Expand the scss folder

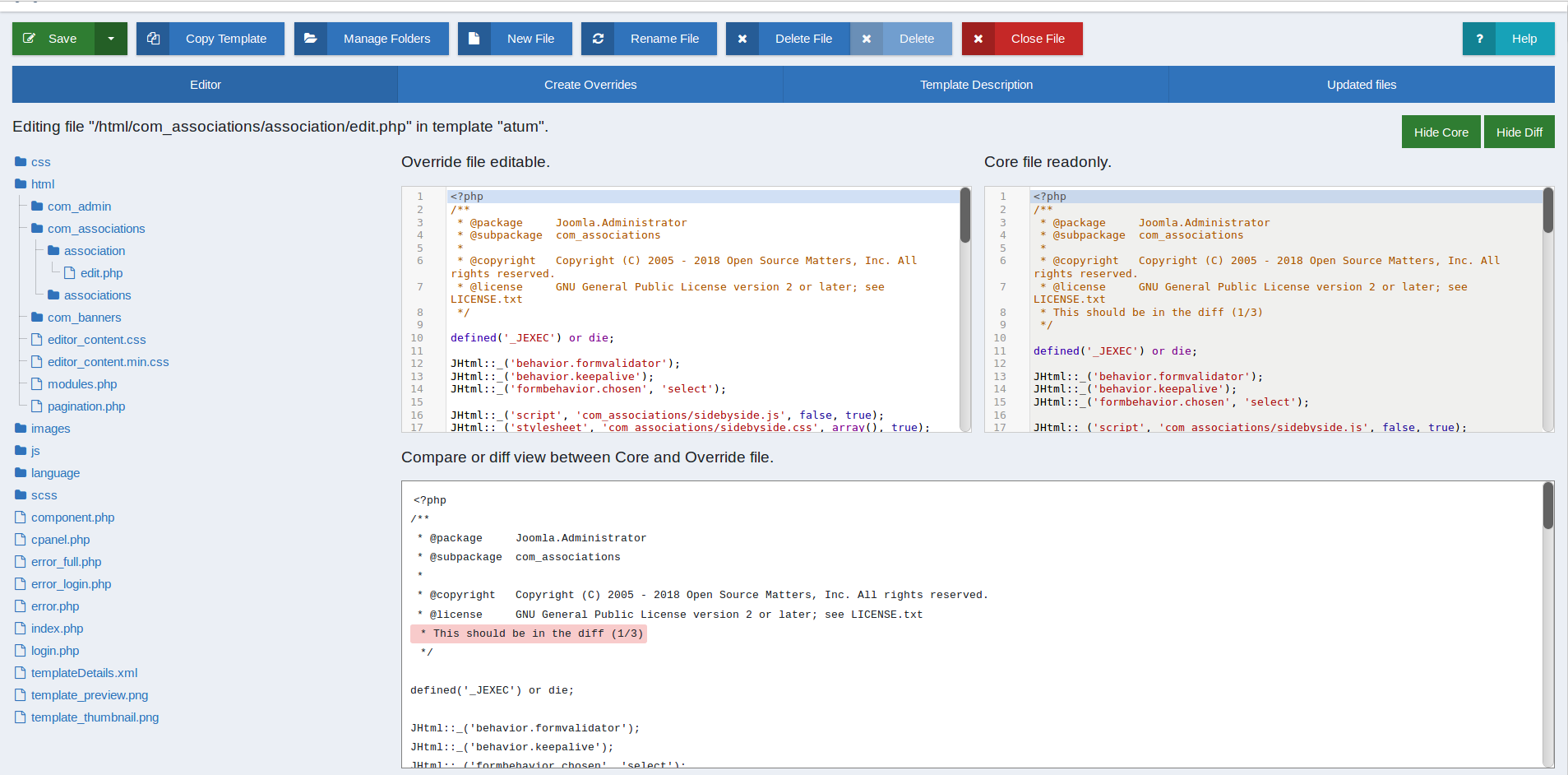click(36, 495)
